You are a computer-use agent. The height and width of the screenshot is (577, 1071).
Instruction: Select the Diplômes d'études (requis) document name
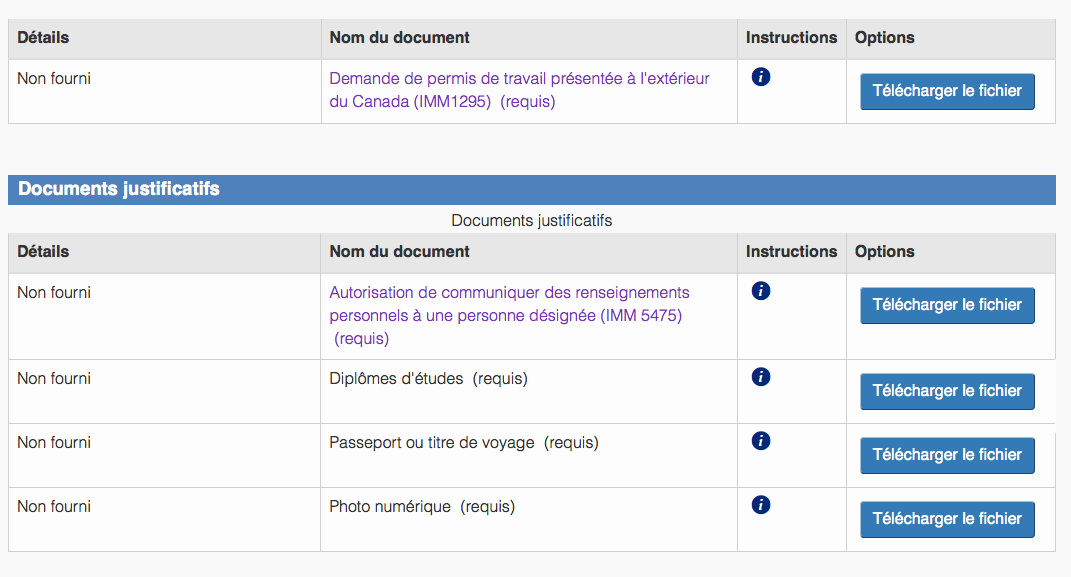tap(428, 378)
